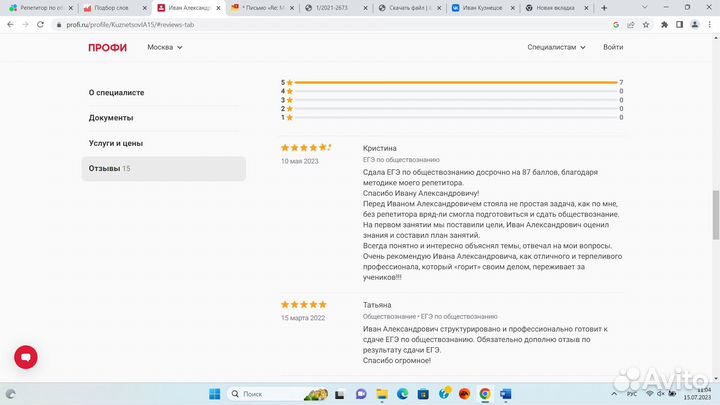The width and height of the screenshot is (720, 405).
Task: Click the Google icon in the address bar
Action: [616, 25]
